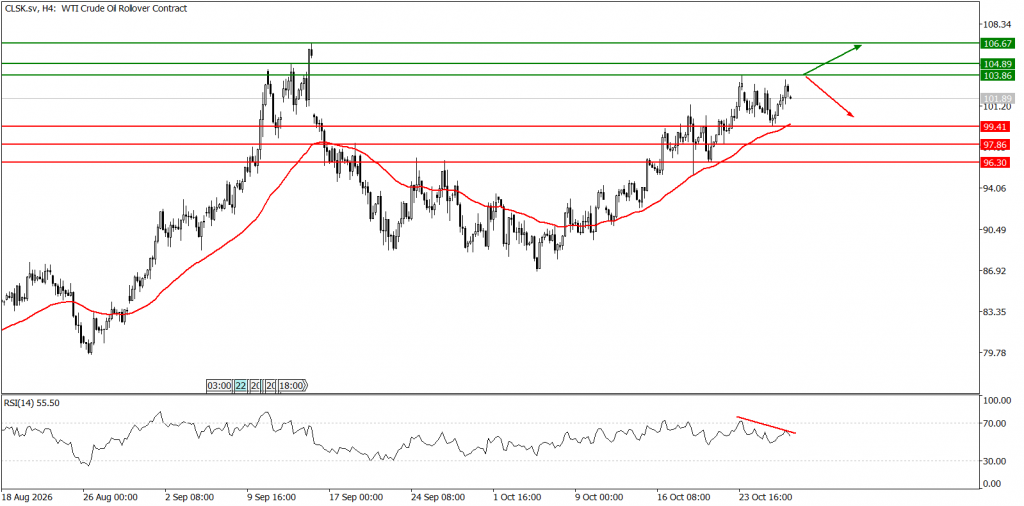Click the 26 Aug 00:00 time label

click(x=109, y=497)
